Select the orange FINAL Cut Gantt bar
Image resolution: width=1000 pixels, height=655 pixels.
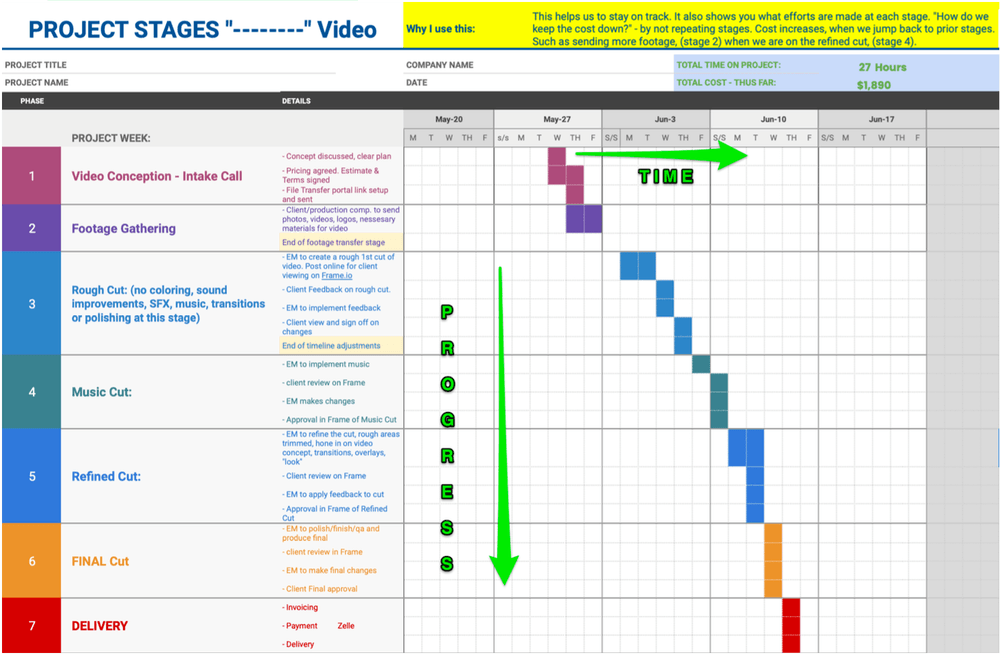point(773,560)
